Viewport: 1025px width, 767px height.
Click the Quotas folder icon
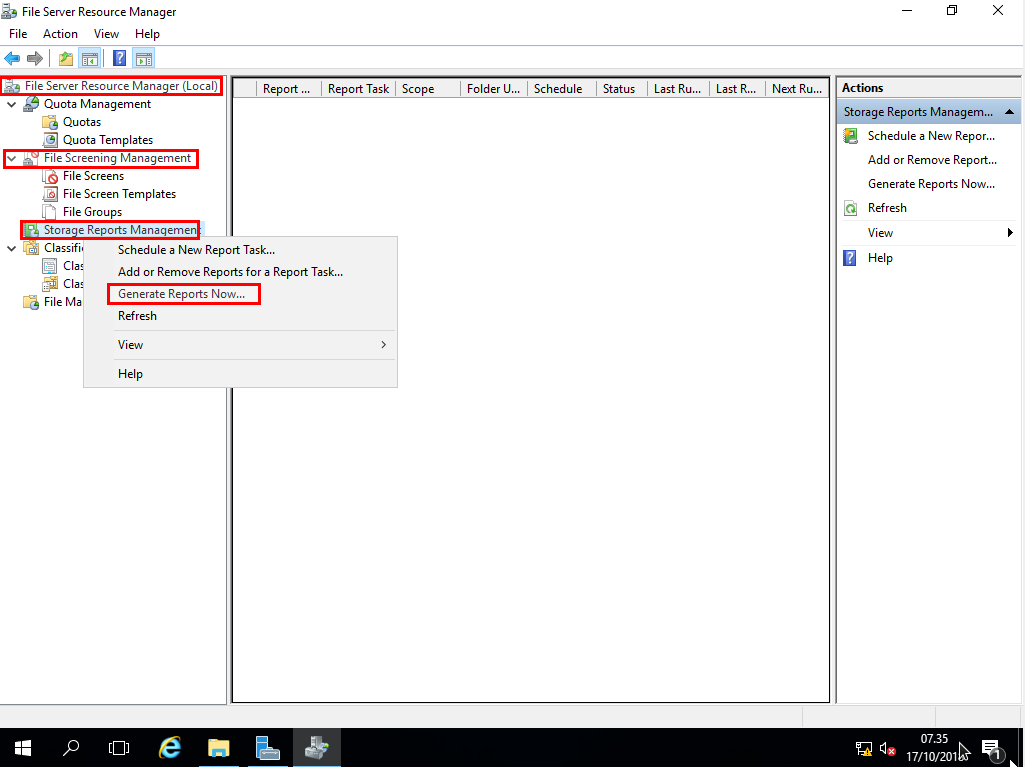(x=50, y=122)
